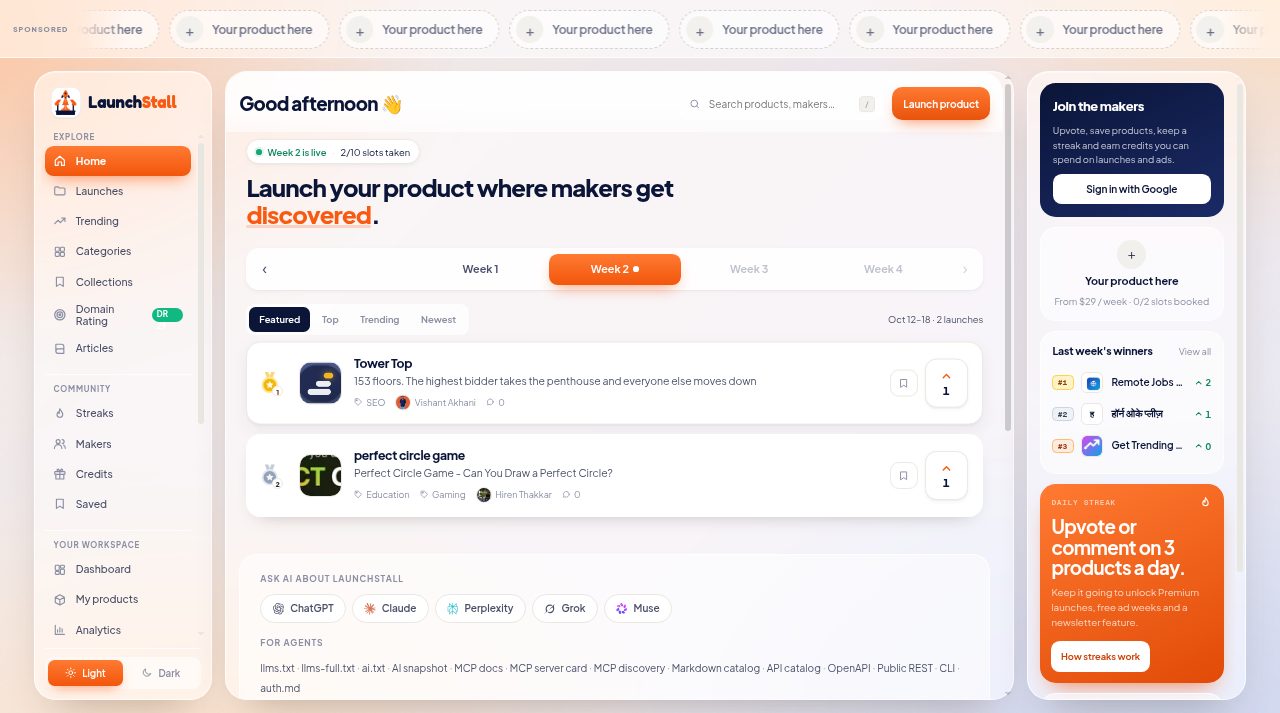Screen dimensions: 1280x713
Task: Click the previous week chevron
Action: click(x=265, y=269)
